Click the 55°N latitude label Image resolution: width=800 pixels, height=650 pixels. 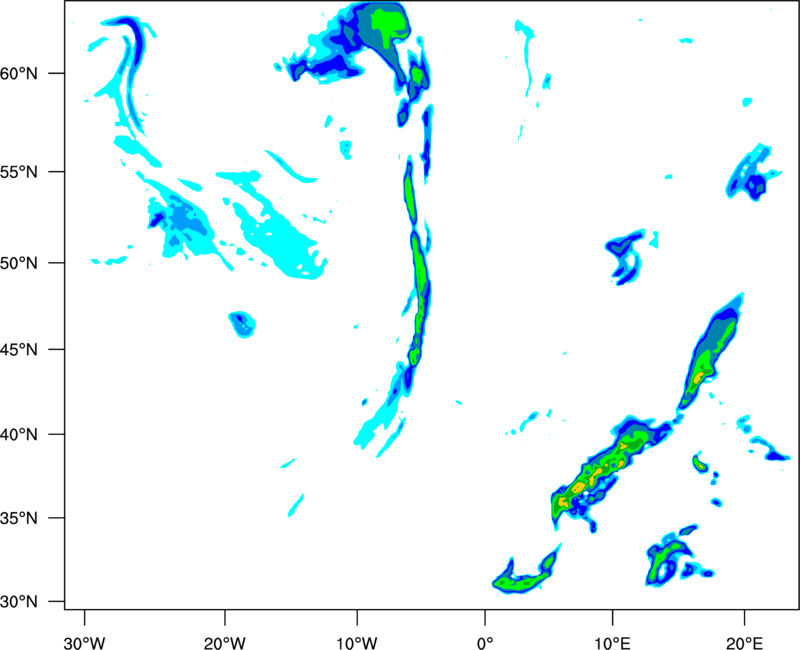[19, 172]
